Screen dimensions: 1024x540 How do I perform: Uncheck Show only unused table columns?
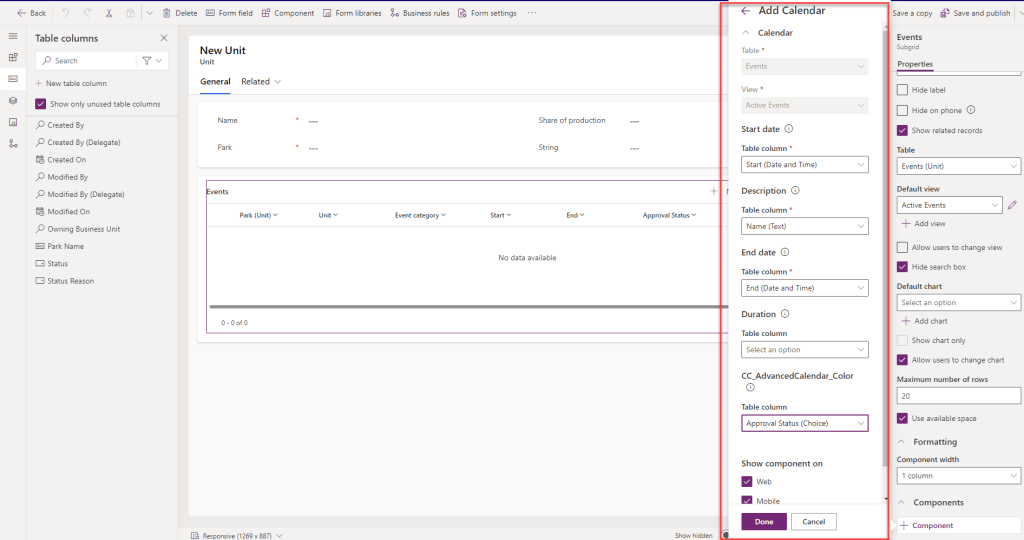(x=41, y=104)
